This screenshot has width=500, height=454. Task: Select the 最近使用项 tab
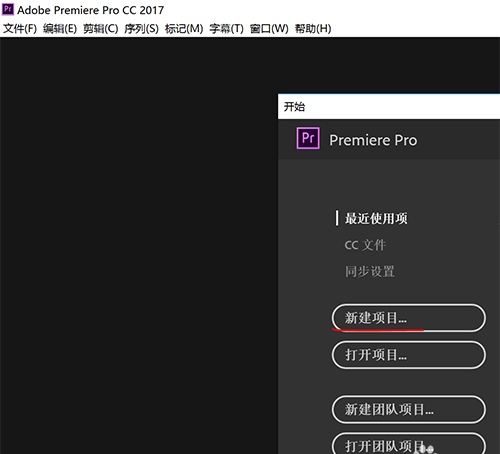pyautogui.click(x=376, y=219)
